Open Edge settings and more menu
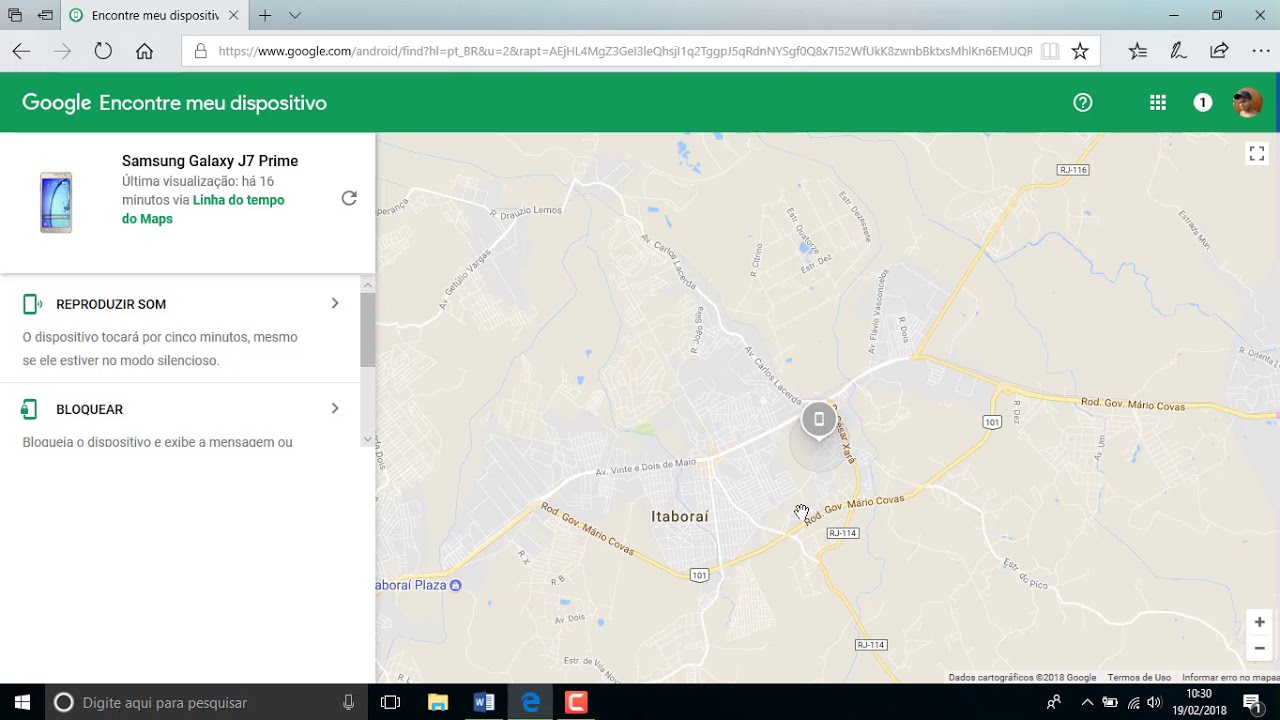Image resolution: width=1280 pixels, height=720 pixels. click(1261, 51)
